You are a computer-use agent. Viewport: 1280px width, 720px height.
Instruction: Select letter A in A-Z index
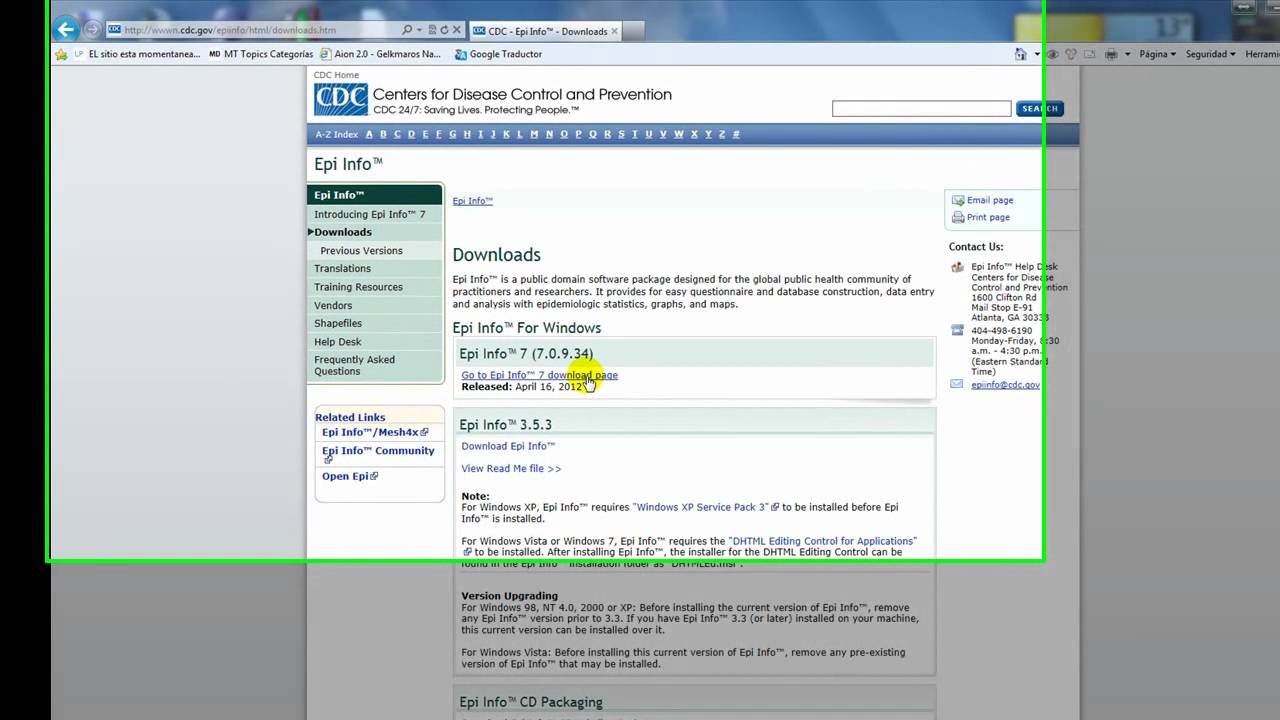tap(369, 134)
